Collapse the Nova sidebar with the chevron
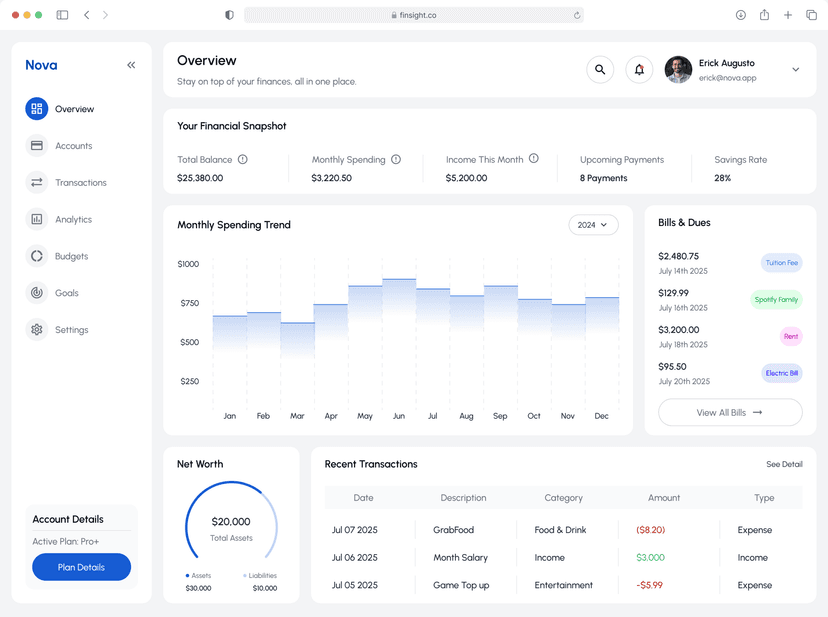 (130, 64)
